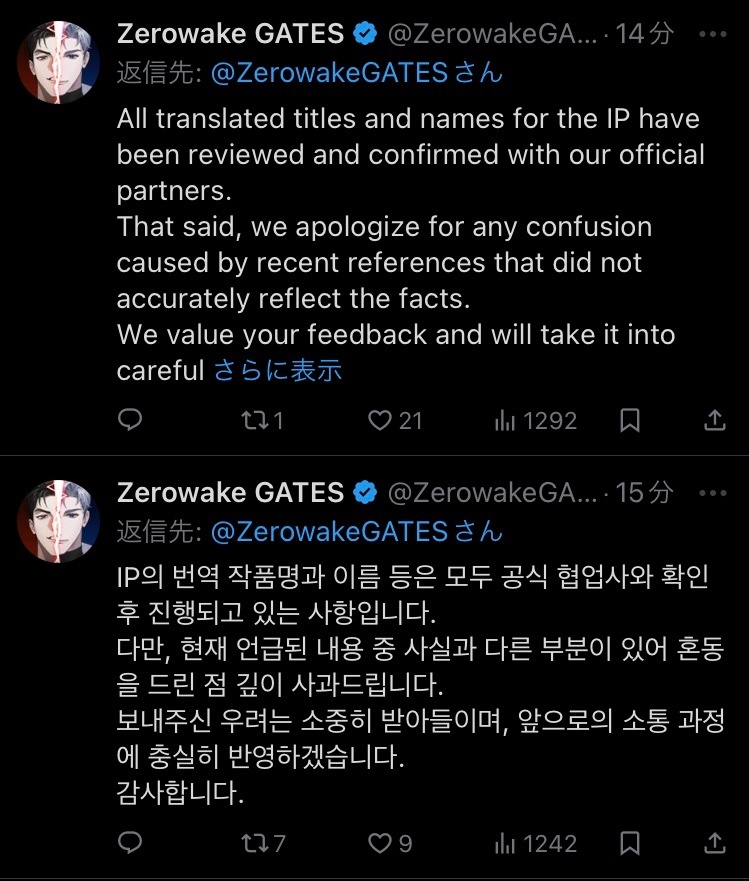Reply to the Korean tweet

point(130,844)
